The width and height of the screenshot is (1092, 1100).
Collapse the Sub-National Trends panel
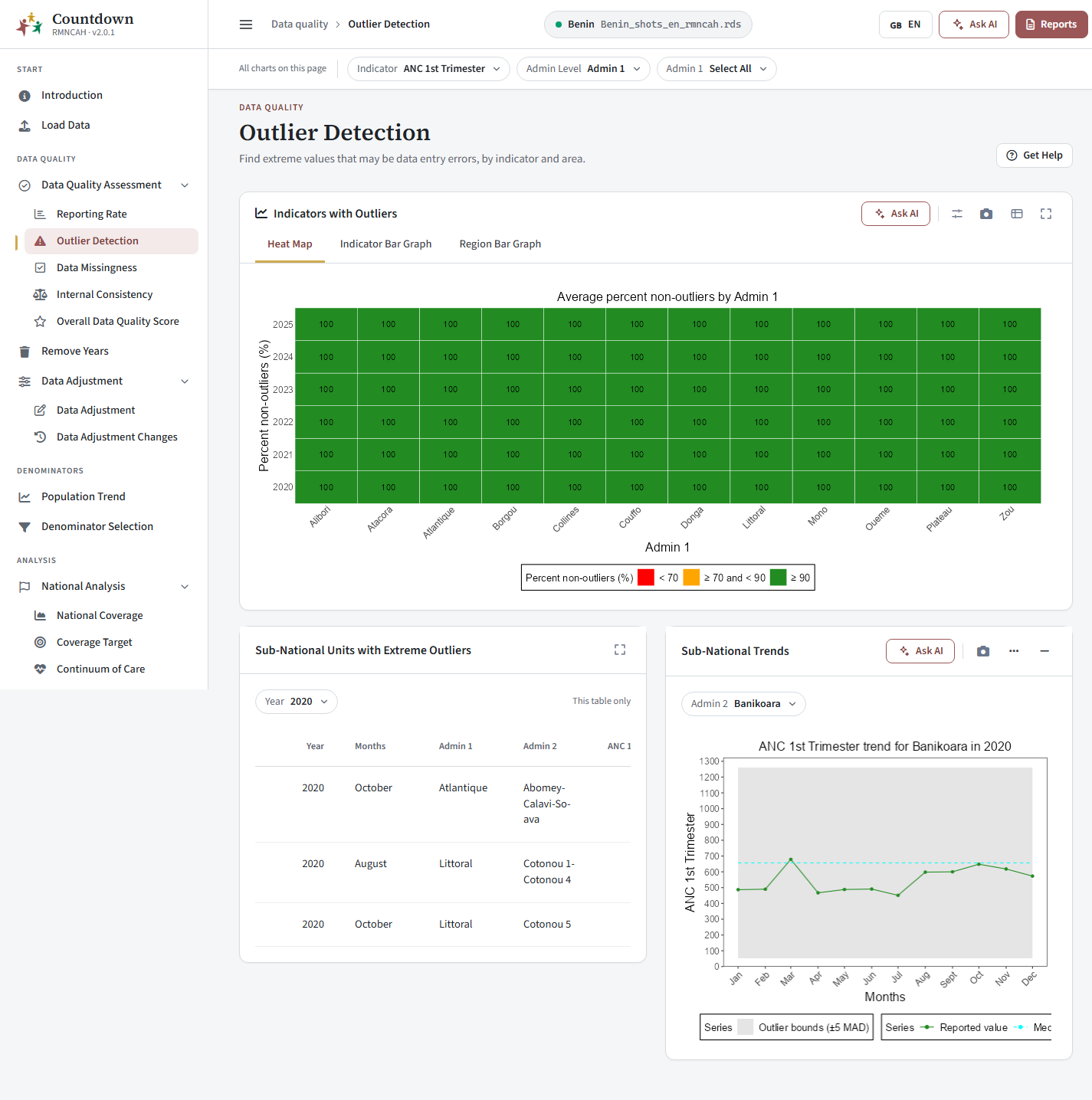point(1044,651)
